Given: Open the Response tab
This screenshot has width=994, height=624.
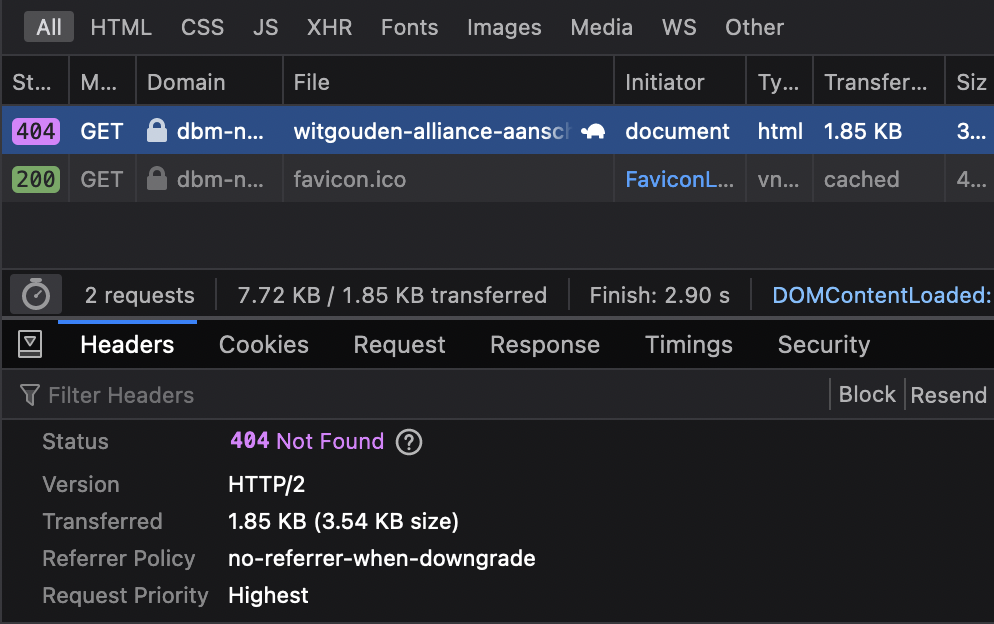Looking at the screenshot, I should click(x=544, y=344).
